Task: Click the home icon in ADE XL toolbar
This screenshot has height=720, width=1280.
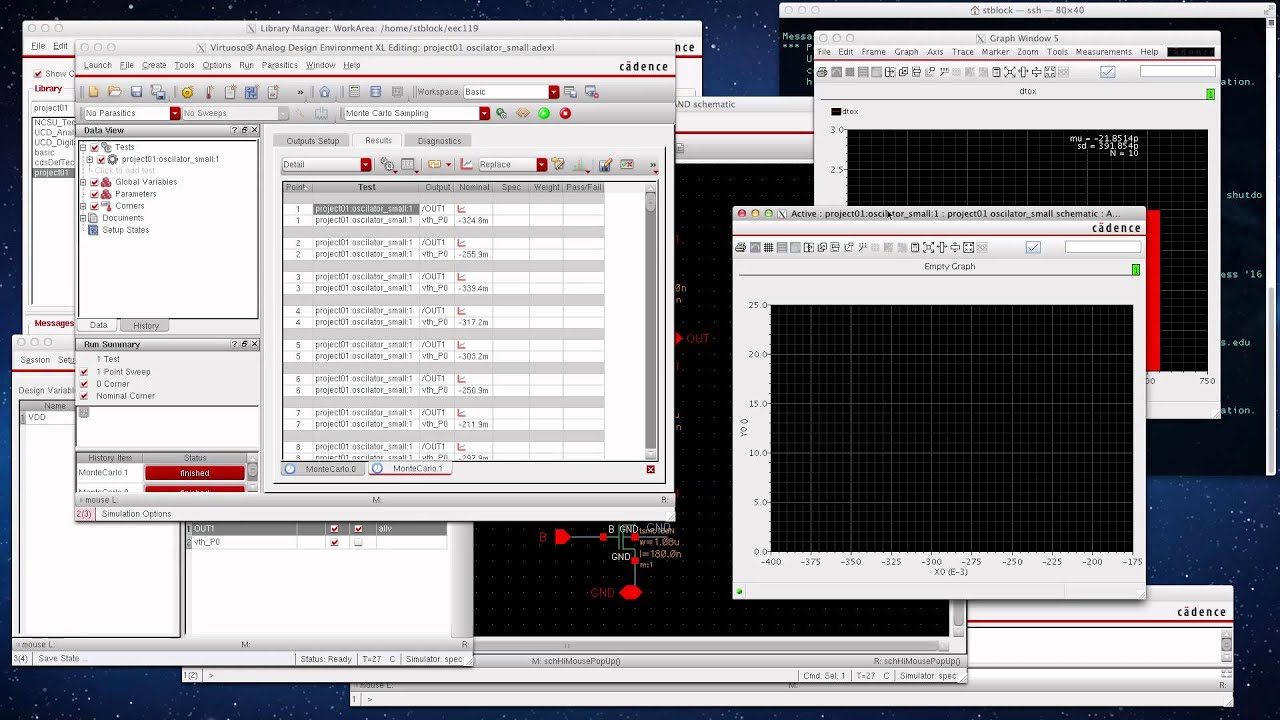Action: pyautogui.click(x=324, y=92)
